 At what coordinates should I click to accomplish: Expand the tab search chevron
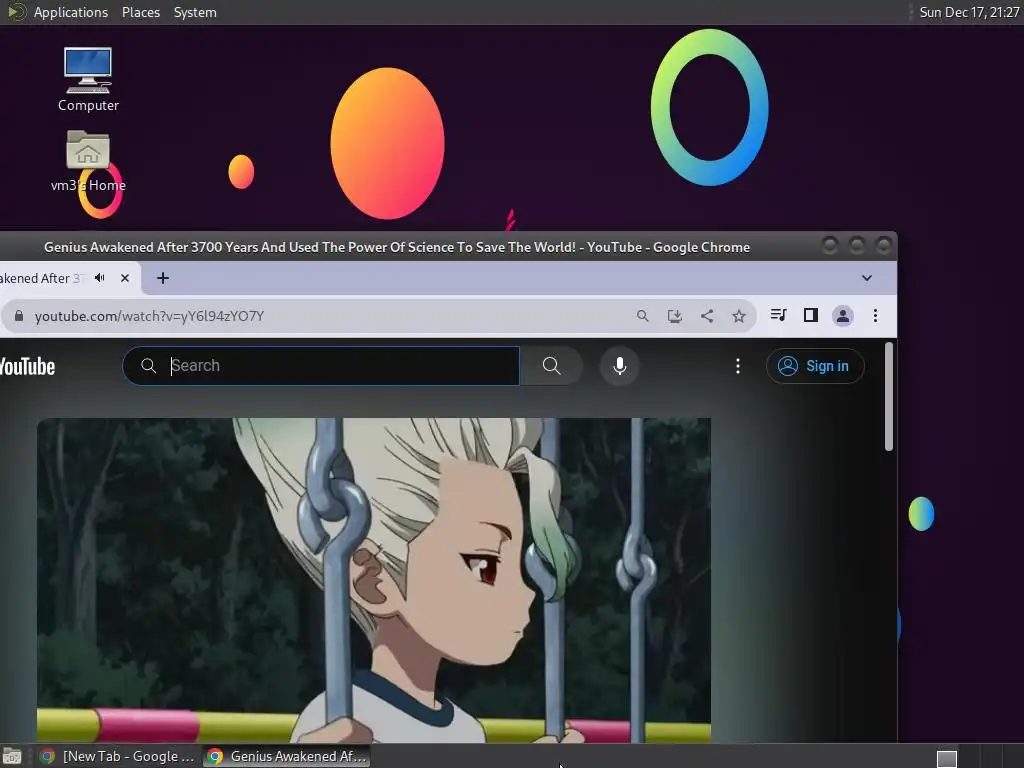pos(867,278)
